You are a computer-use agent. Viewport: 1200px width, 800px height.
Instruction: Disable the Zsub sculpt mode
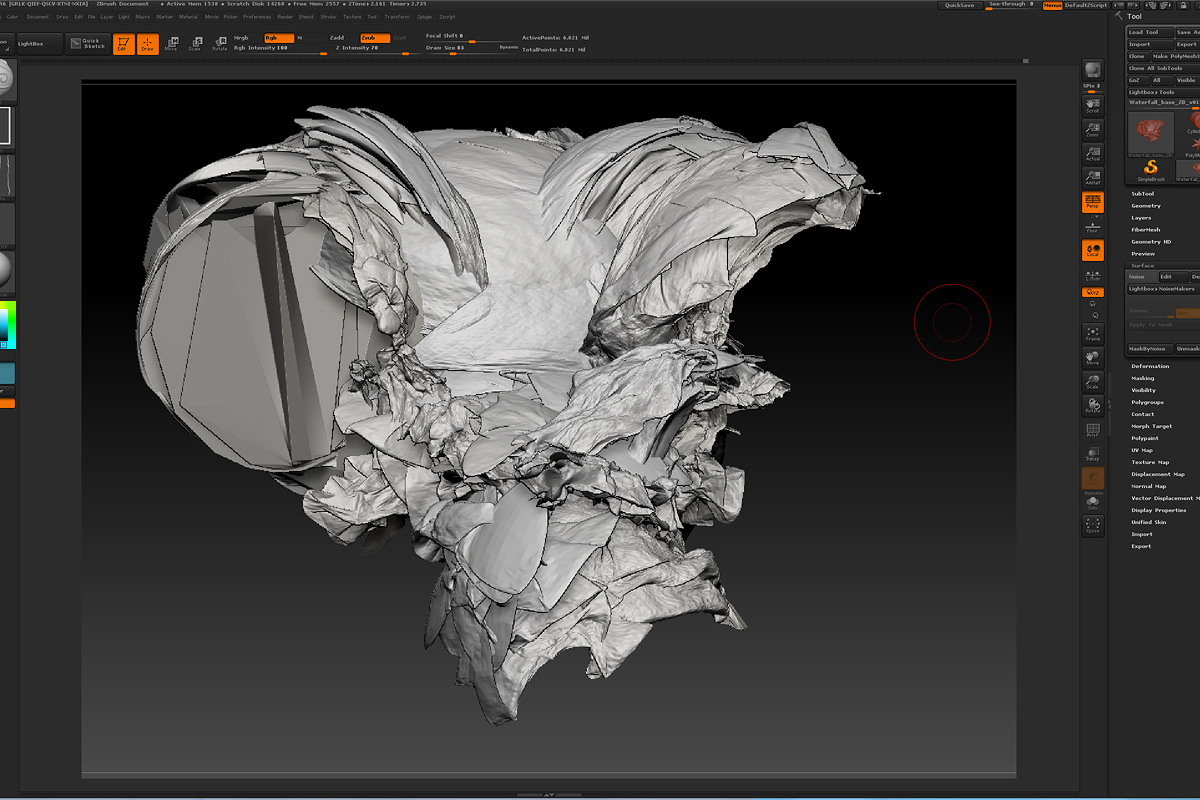375,37
